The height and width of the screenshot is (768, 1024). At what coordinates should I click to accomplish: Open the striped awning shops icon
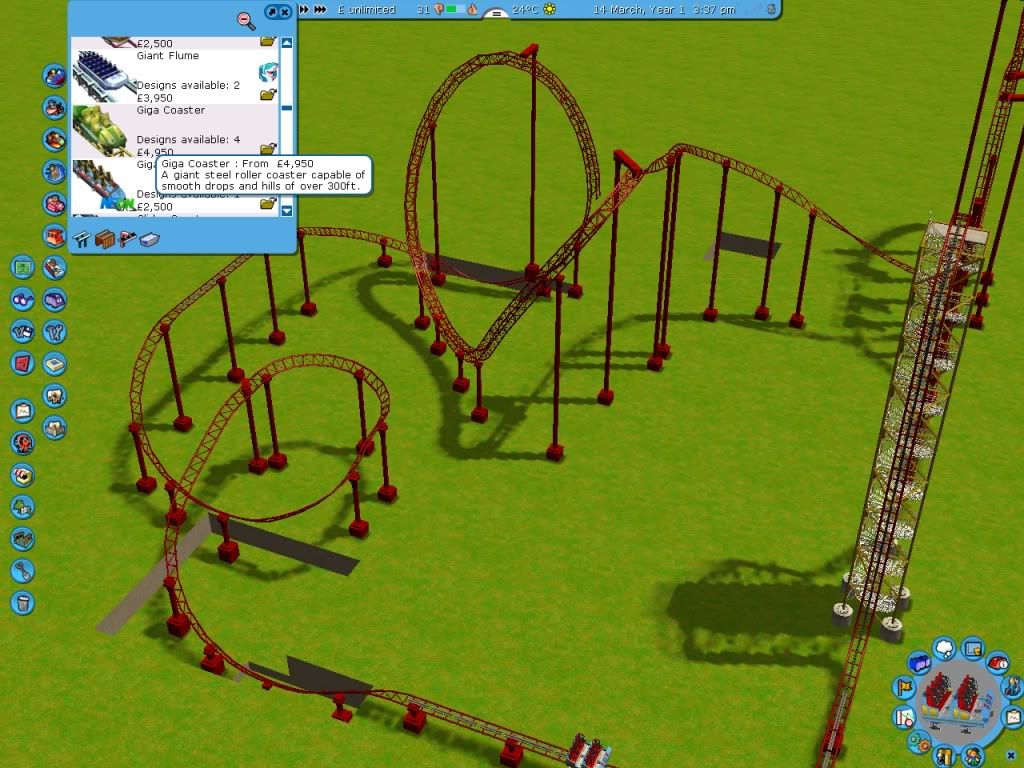23,475
